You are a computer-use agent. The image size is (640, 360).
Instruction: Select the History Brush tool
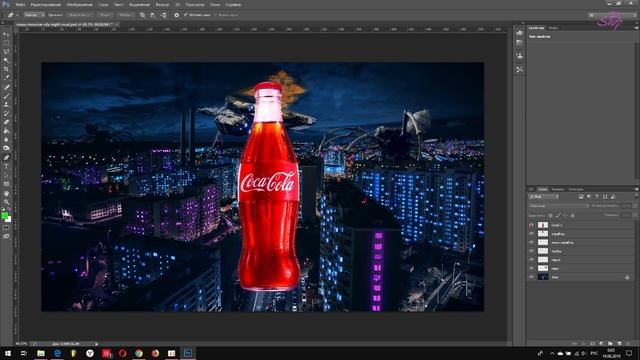(6, 113)
